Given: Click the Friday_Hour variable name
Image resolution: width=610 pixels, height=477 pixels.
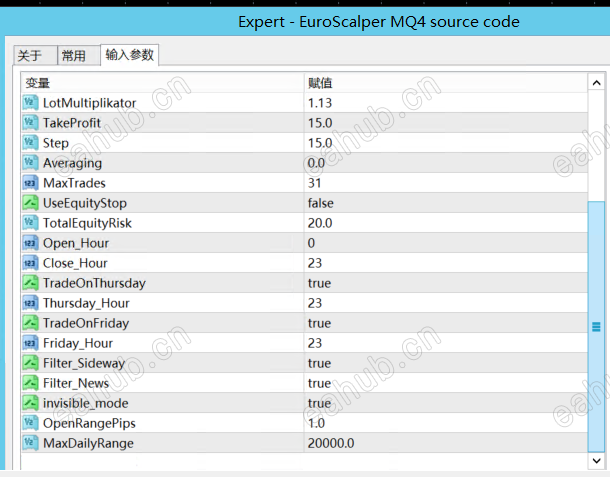Looking at the screenshot, I should click(78, 343).
